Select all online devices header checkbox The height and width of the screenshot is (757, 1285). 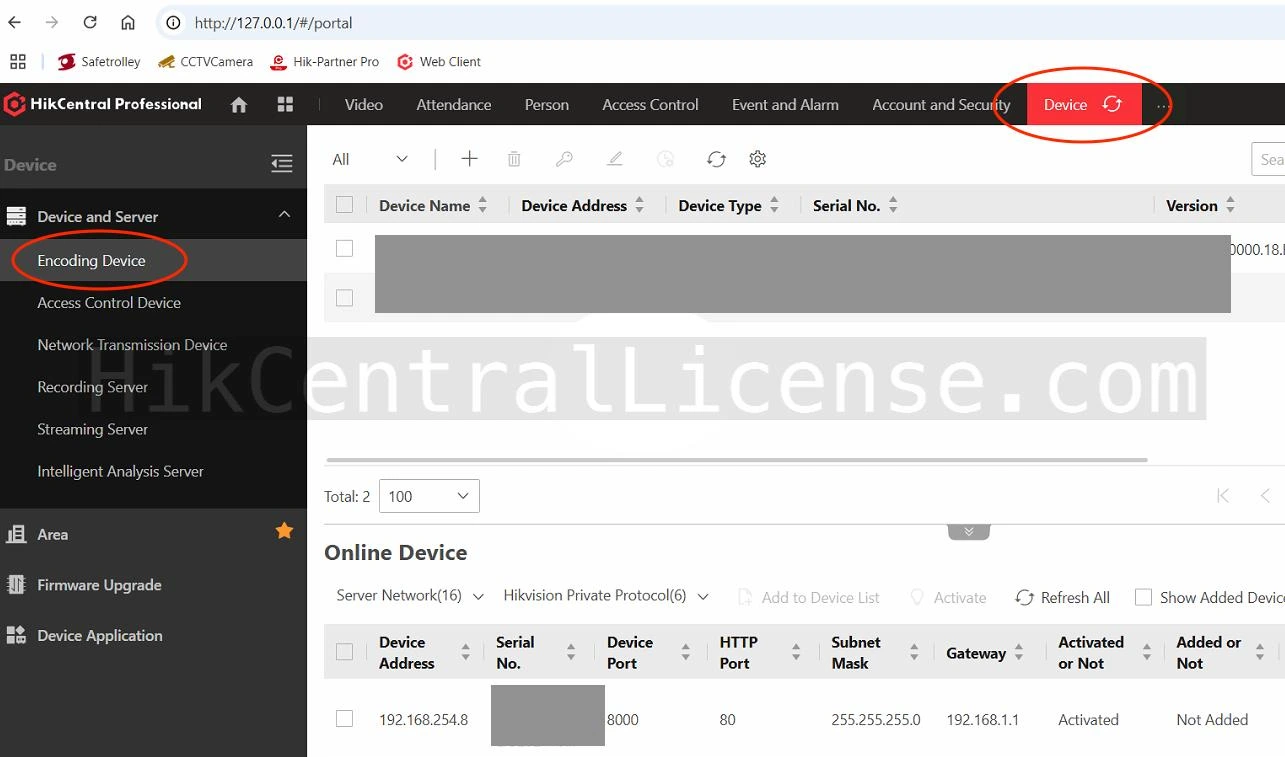click(345, 652)
